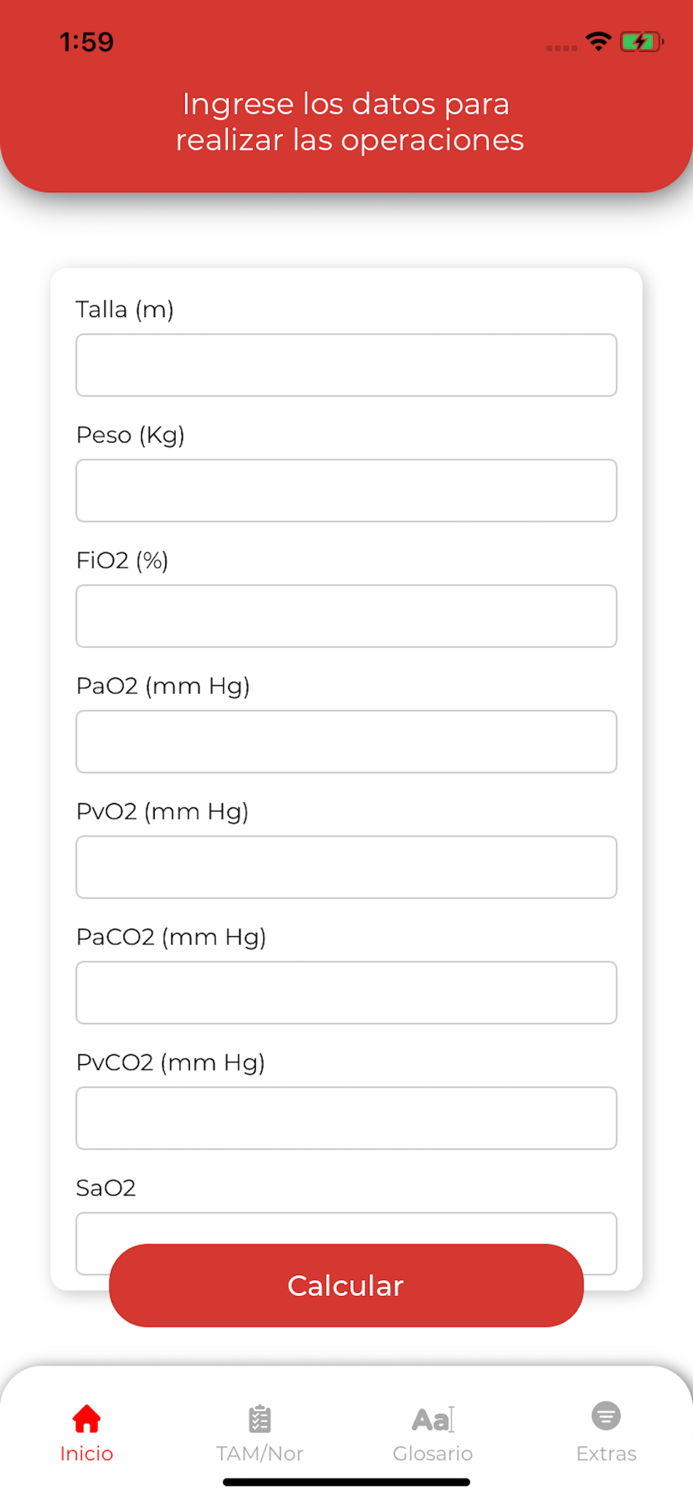Focus the Talla (m) input field
The image size is (693, 1500).
pos(346,365)
